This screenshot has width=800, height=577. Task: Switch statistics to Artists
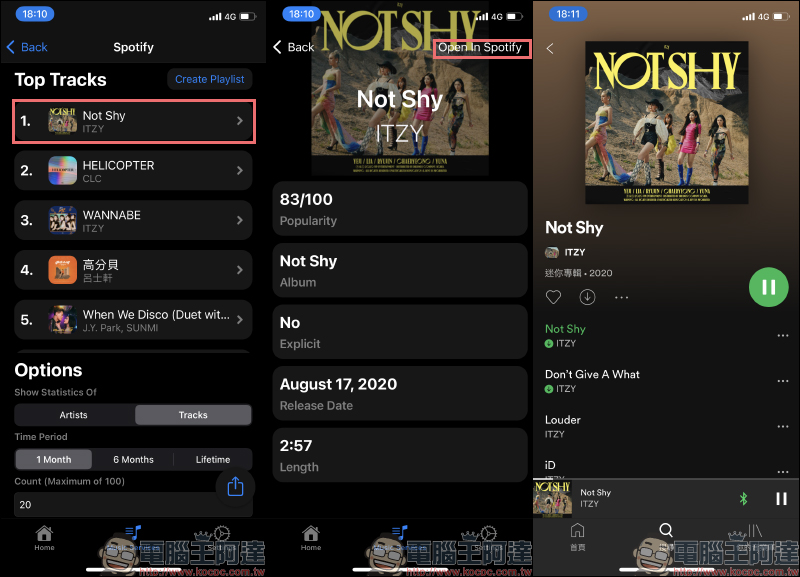[74, 415]
